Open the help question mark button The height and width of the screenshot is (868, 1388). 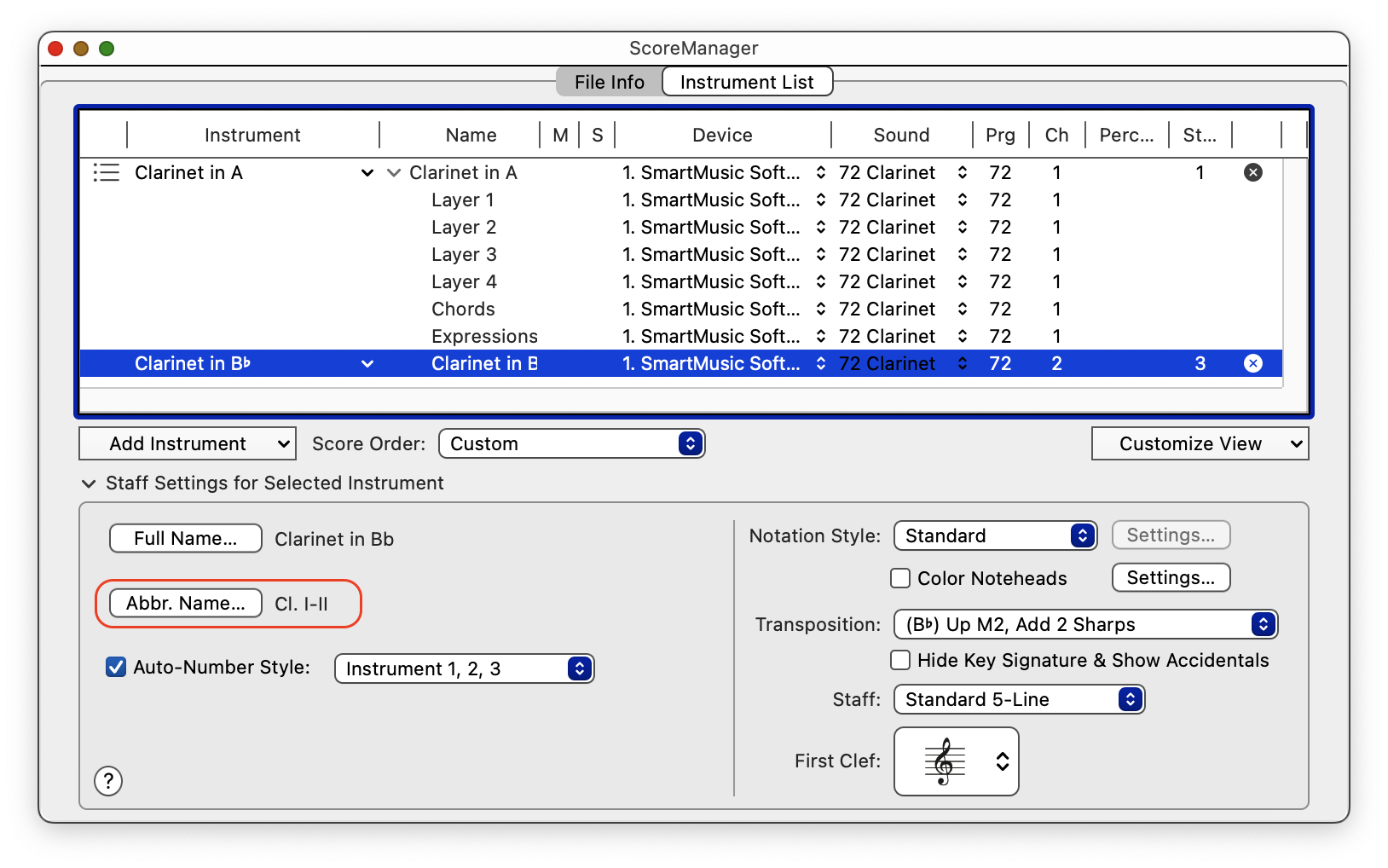[x=108, y=780]
